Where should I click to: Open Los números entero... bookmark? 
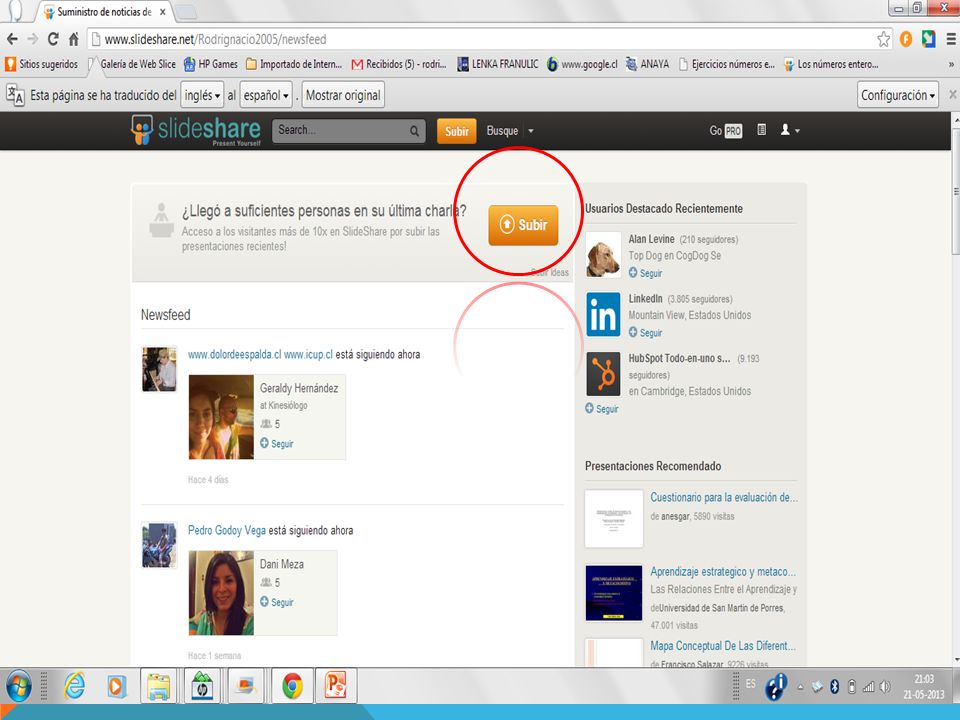pos(831,64)
